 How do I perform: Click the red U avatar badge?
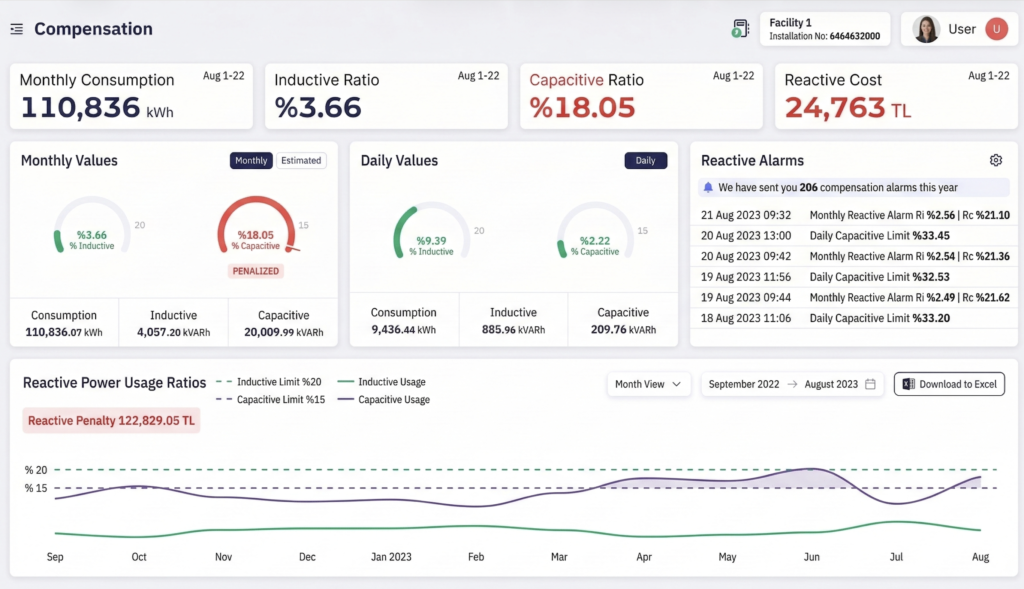995,29
